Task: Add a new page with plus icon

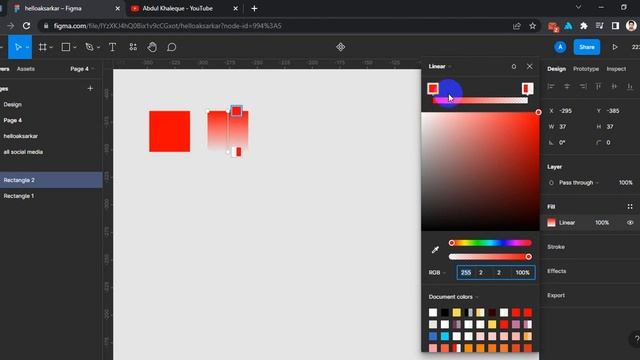Action: click(x=90, y=89)
